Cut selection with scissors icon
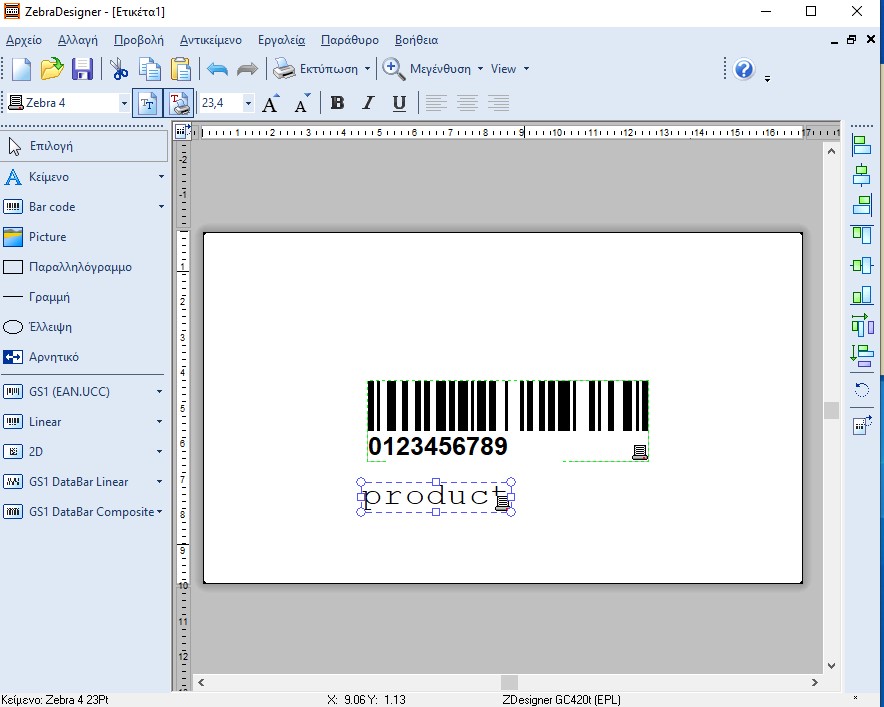 point(118,69)
